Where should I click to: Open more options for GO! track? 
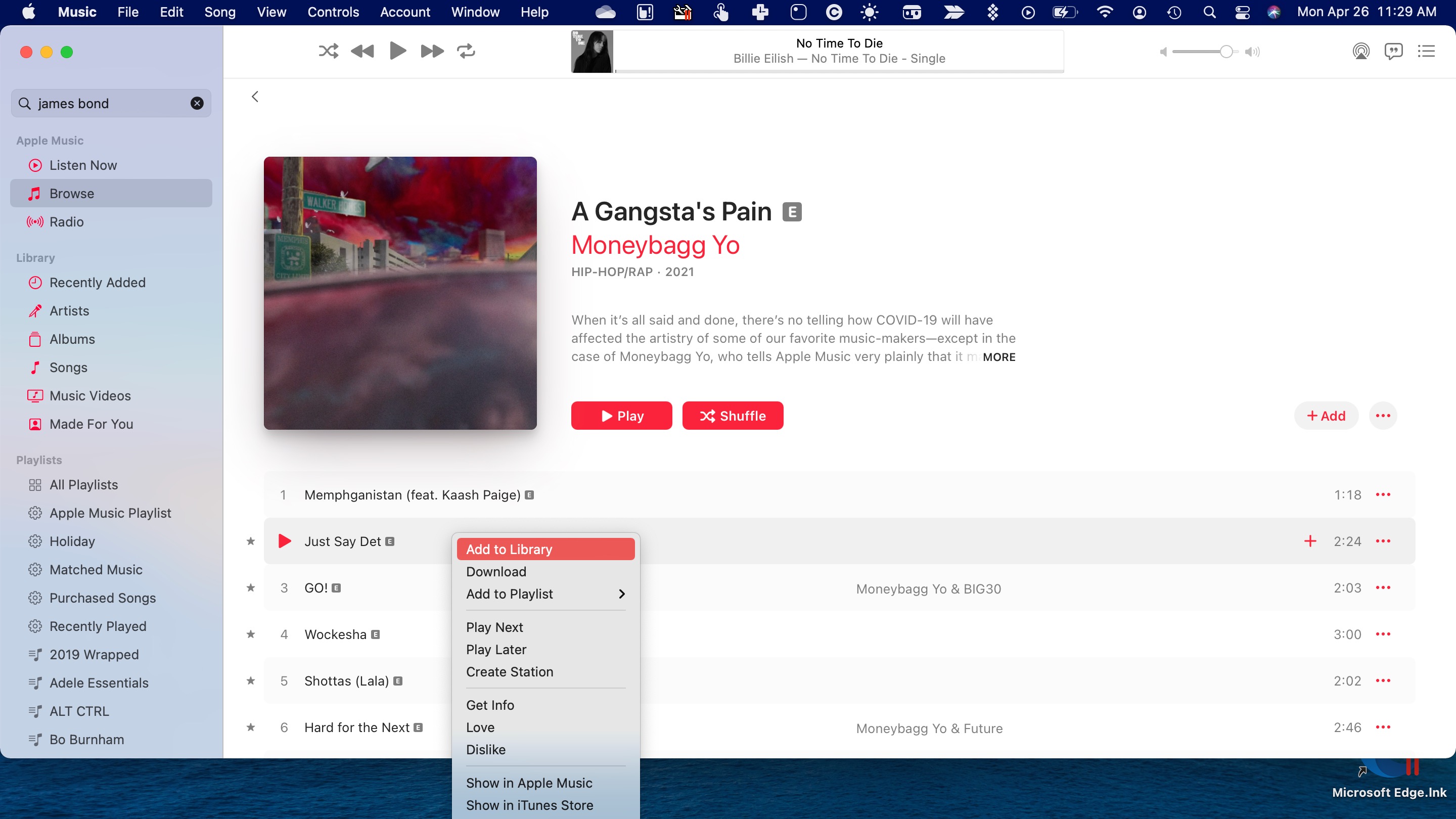1383,588
